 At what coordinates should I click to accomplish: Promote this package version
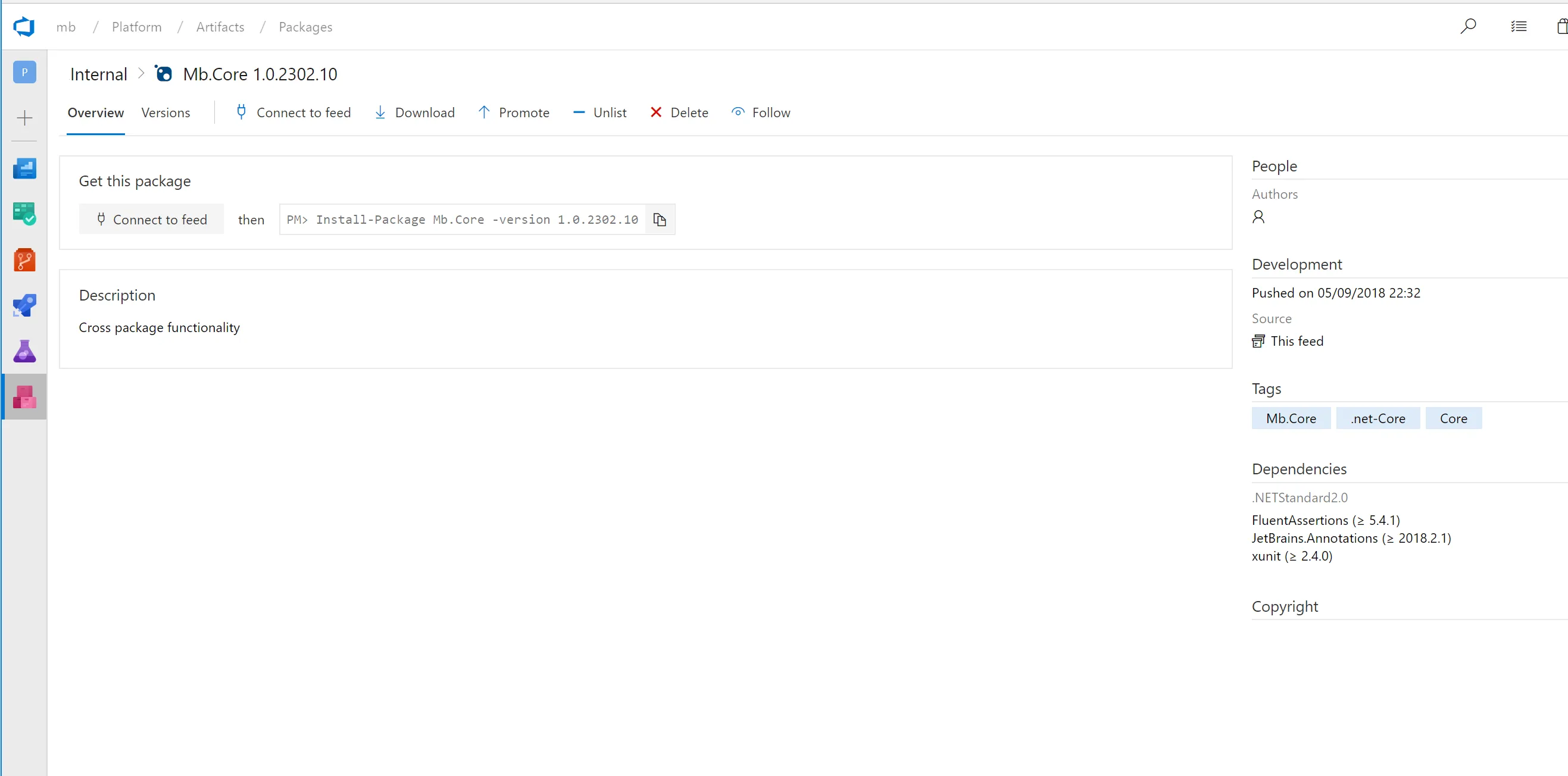click(514, 112)
